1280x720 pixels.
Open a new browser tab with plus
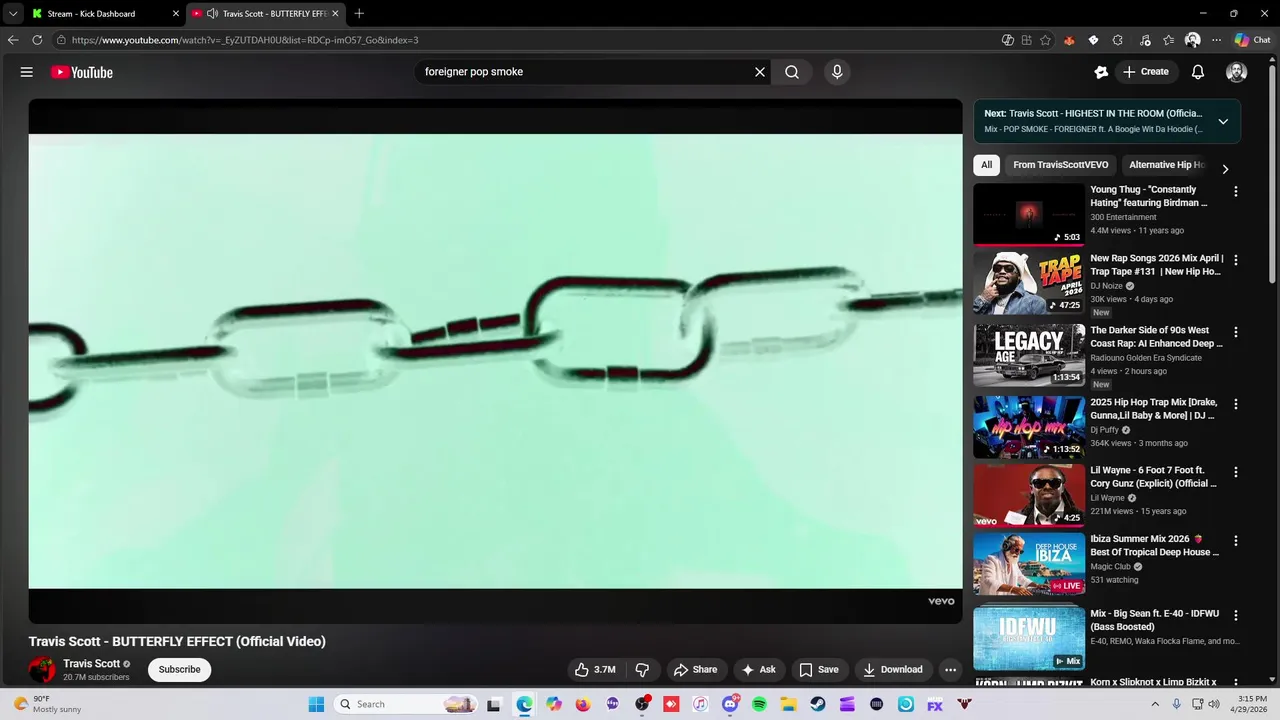359,13
